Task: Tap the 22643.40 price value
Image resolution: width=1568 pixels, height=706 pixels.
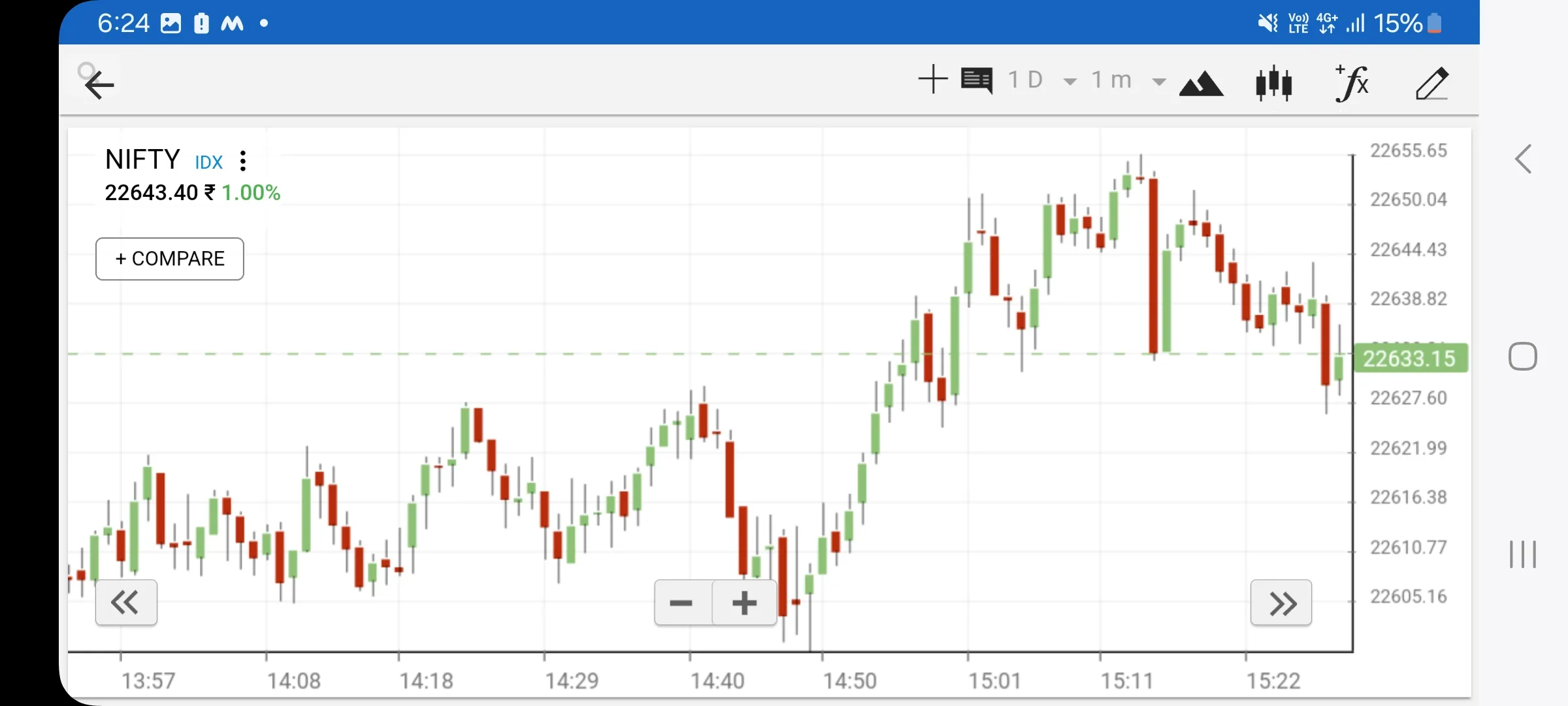Action: click(x=151, y=193)
